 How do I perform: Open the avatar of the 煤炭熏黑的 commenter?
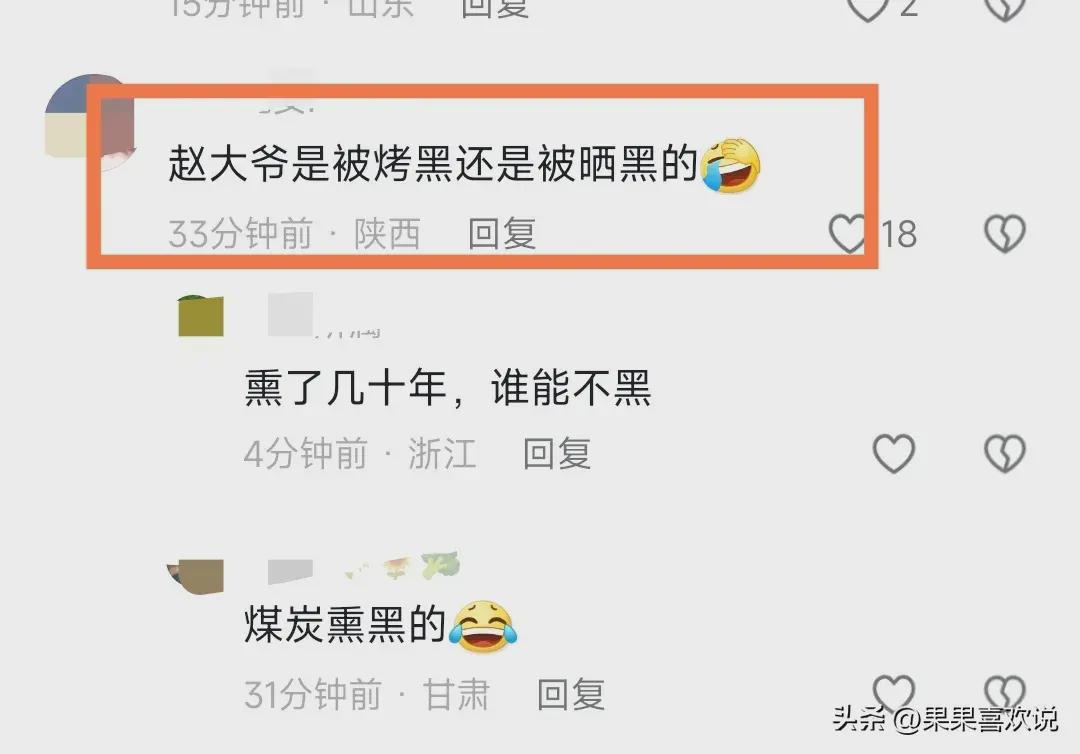[x=196, y=576]
